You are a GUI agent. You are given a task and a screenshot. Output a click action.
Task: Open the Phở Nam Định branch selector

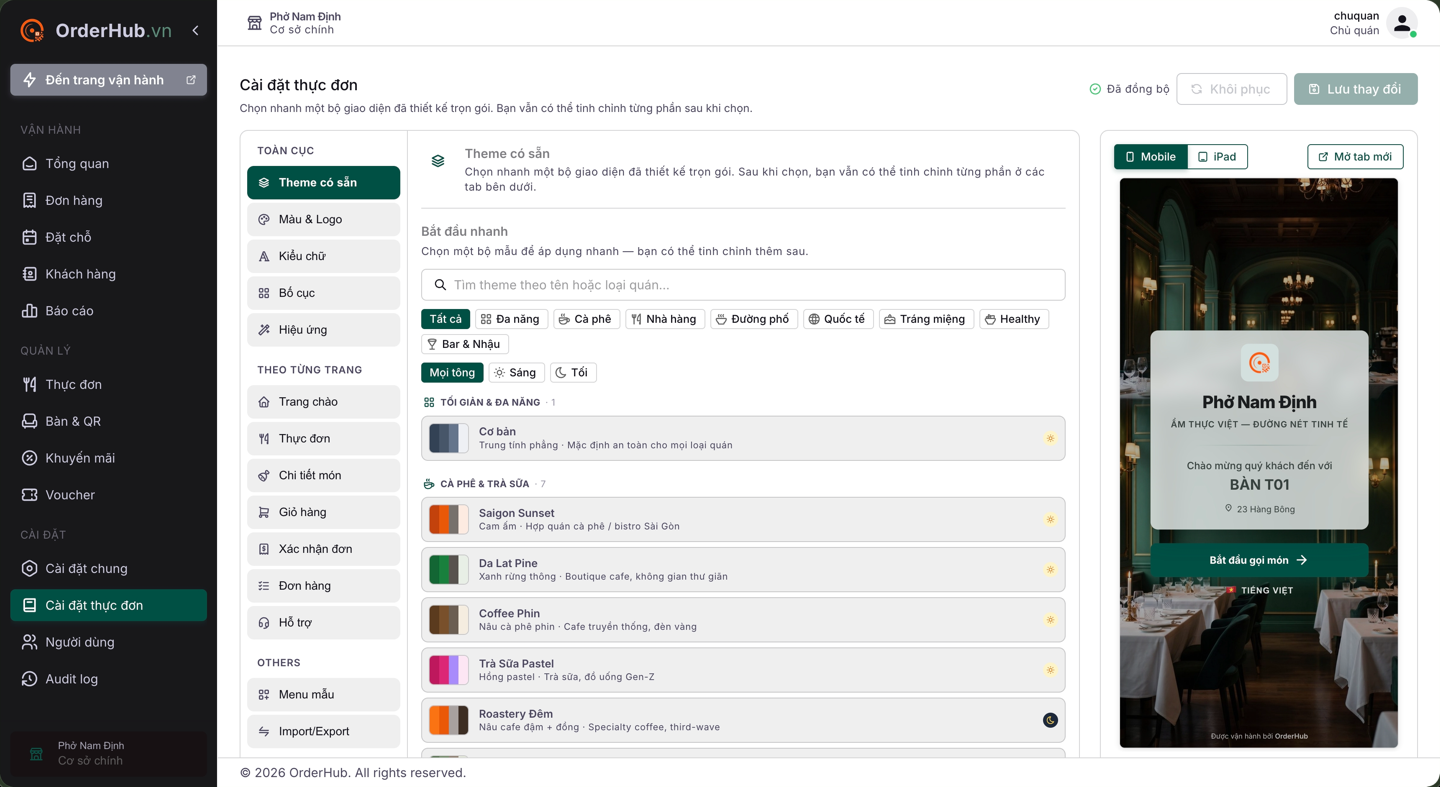pyautogui.click(x=294, y=23)
